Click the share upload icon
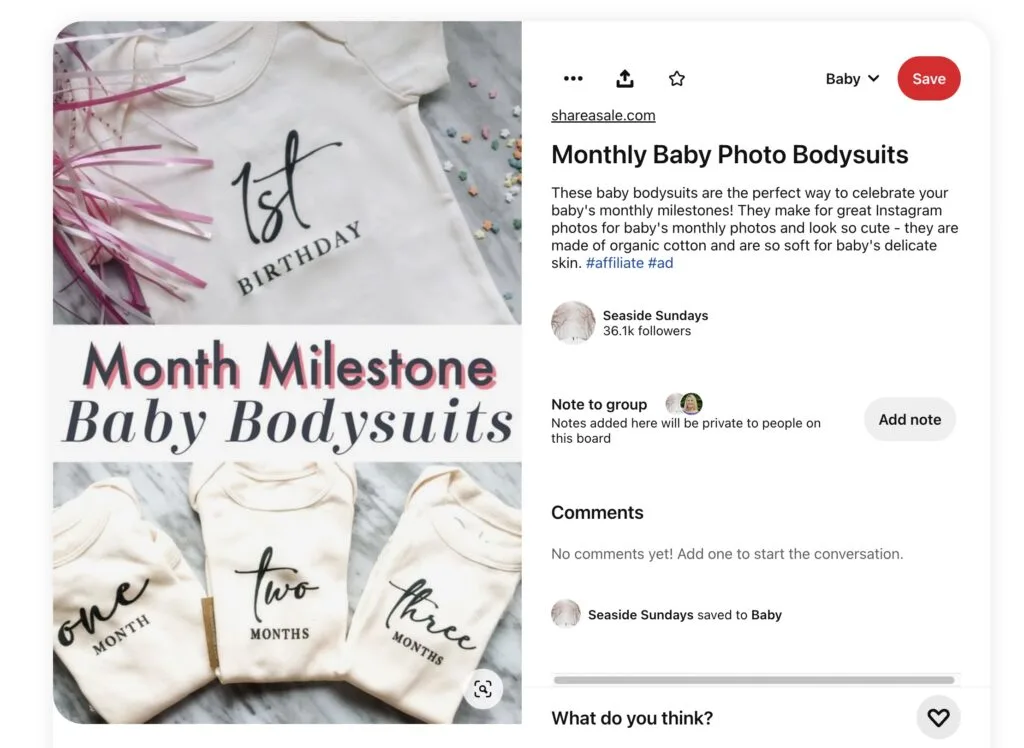Viewport: 1024px width, 748px height. 625,78
